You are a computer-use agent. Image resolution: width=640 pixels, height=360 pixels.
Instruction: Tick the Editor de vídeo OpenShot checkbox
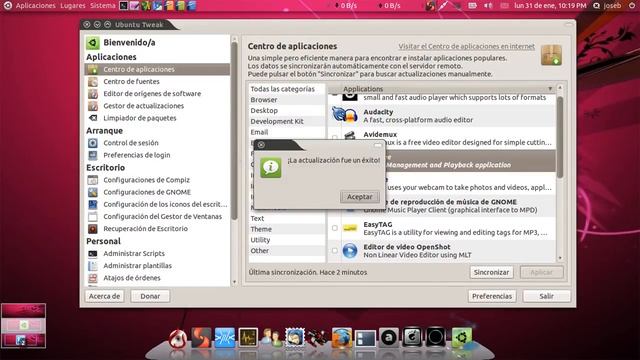point(335,251)
